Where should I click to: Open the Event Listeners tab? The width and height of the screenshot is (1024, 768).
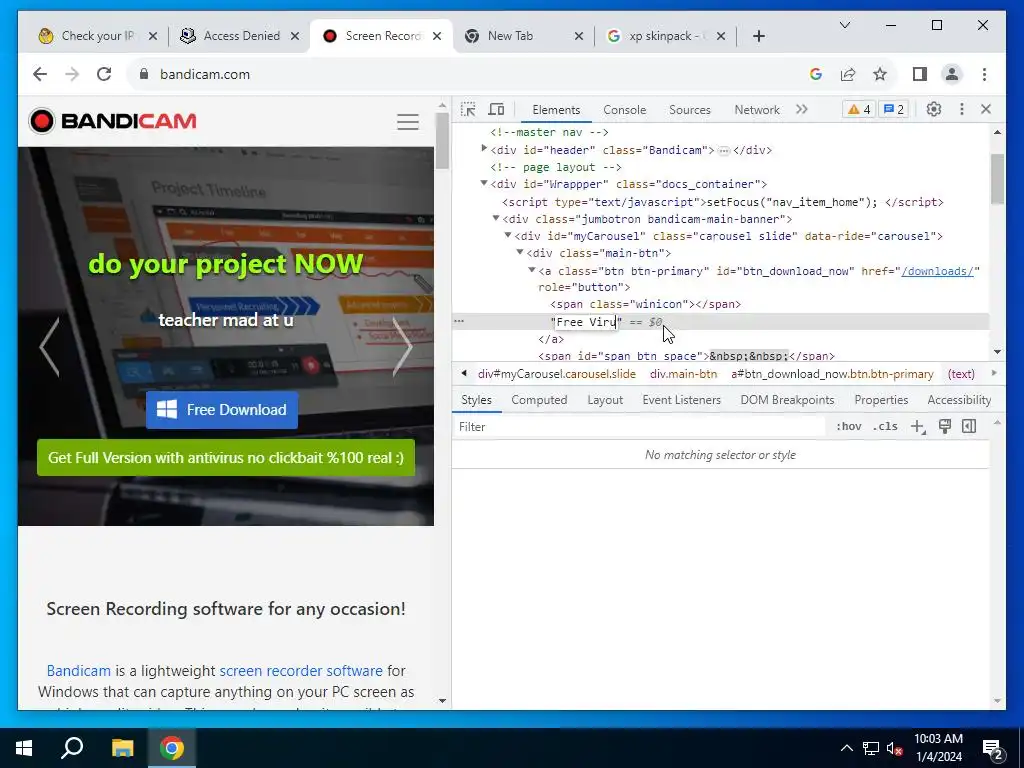click(x=681, y=400)
